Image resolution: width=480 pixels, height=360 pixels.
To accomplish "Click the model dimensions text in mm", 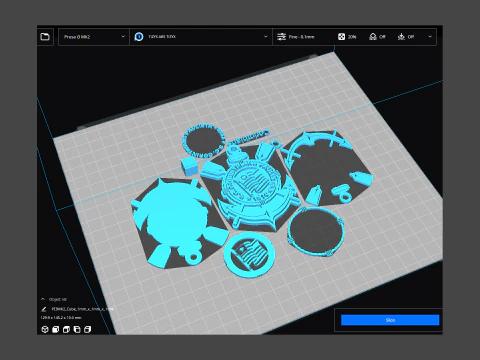I will tap(61, 318).
